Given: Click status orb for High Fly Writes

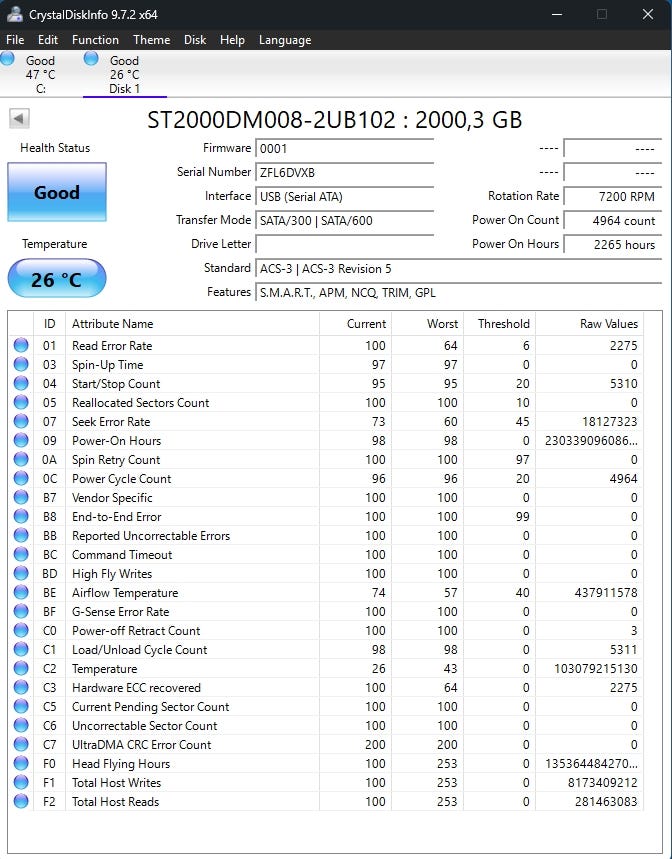Looking at the screenshot, I should (x=21, y=573).
